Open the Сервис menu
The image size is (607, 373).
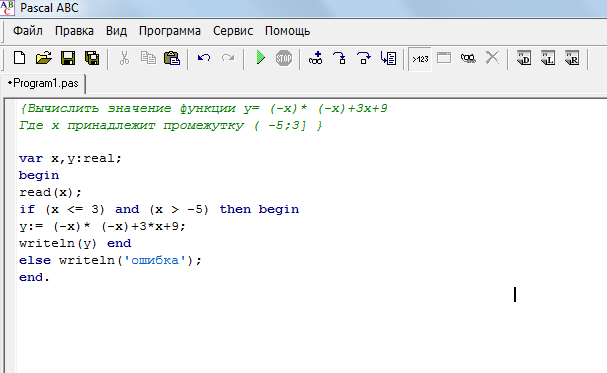coord(233,31)
